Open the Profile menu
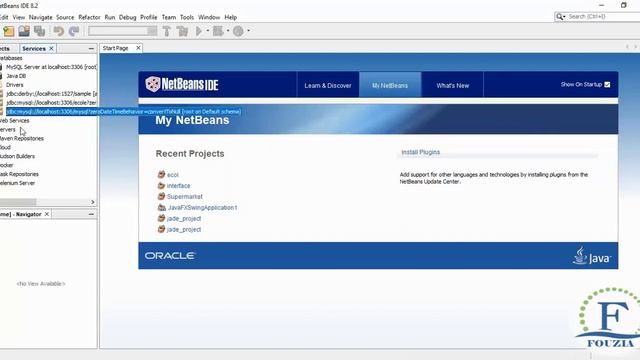The image size is (640, 360). (149, 17)
